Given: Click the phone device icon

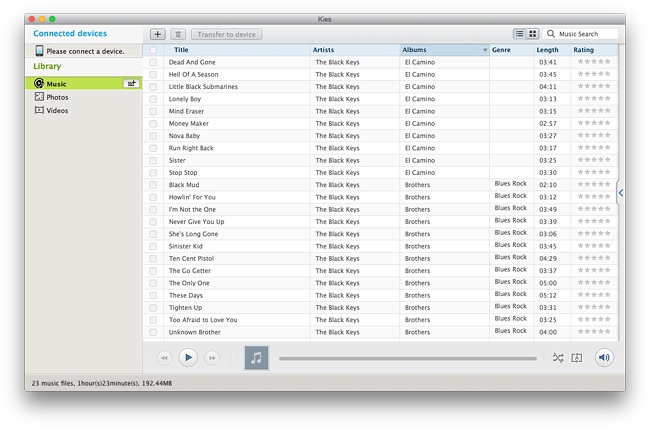Looking at the screenshot, I should pos(39,51).
